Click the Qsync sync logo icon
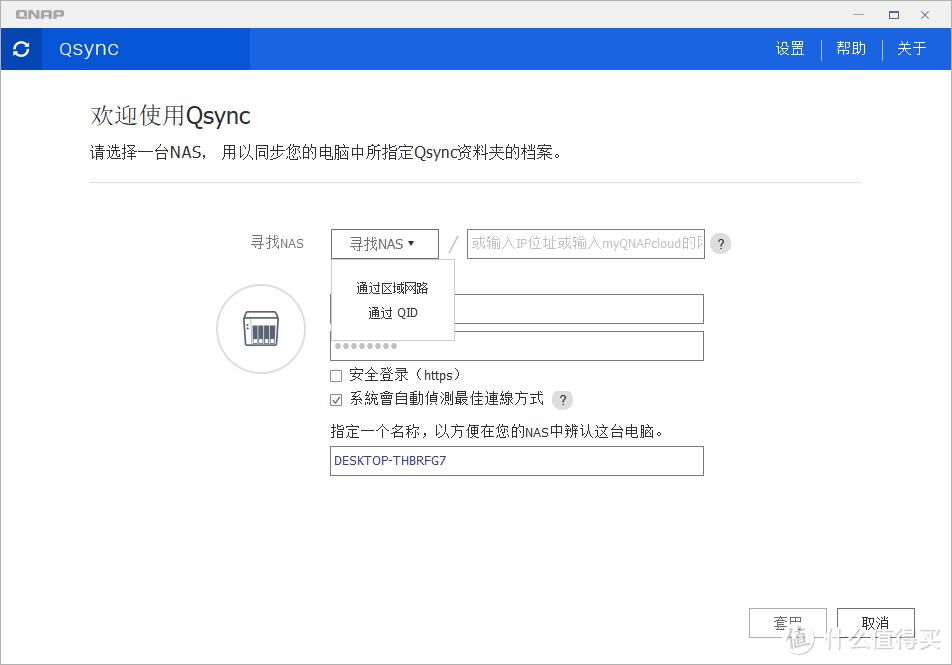Screen dimensions: 952x665 coord(21,48)
